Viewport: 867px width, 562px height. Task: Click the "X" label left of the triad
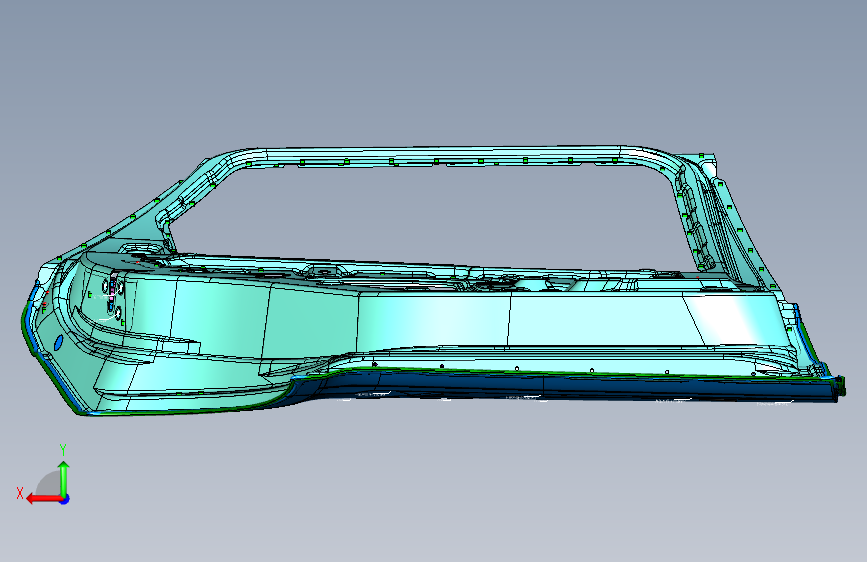coord(20,493)
